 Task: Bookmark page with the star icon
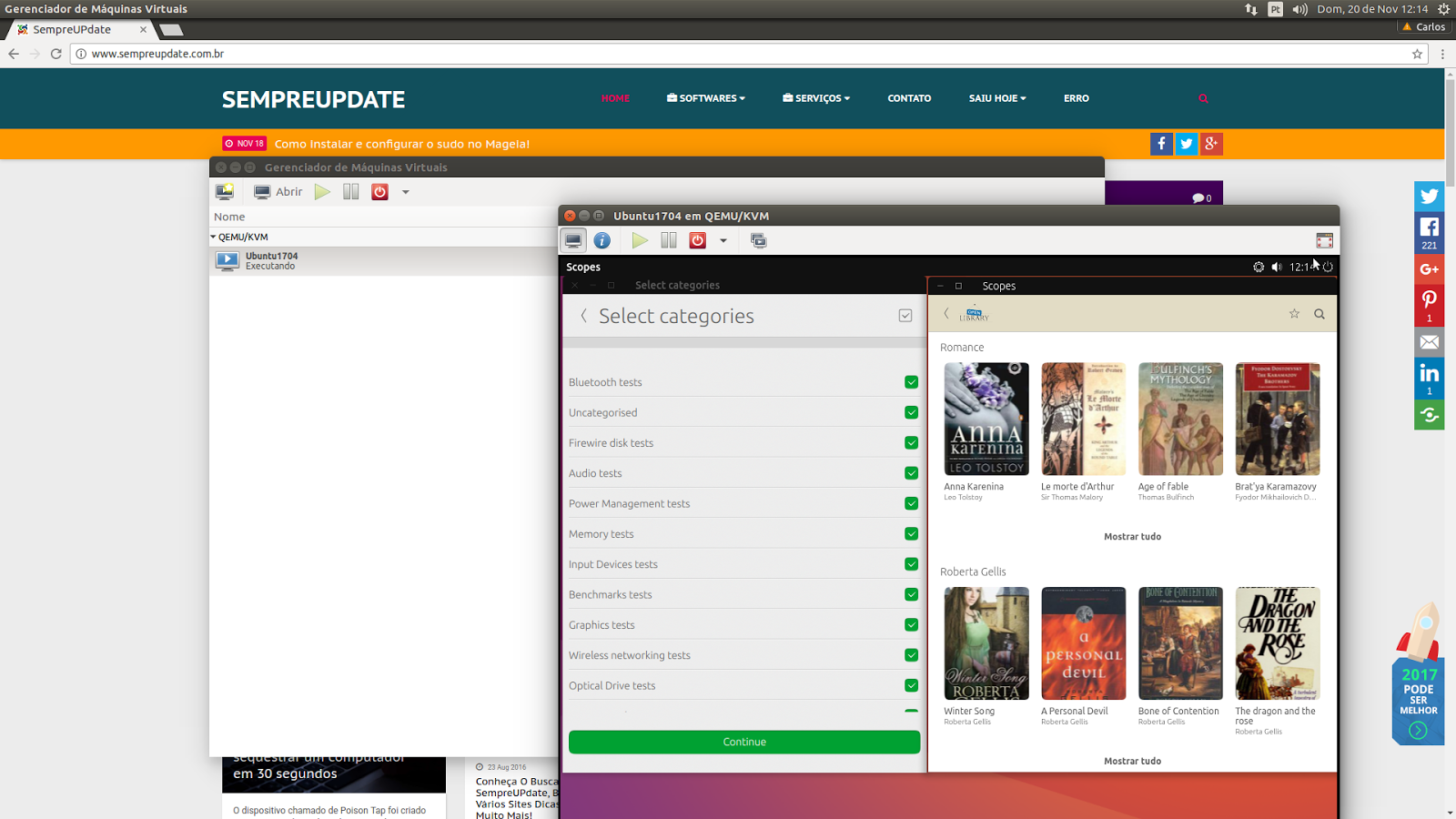point(1417,54)
